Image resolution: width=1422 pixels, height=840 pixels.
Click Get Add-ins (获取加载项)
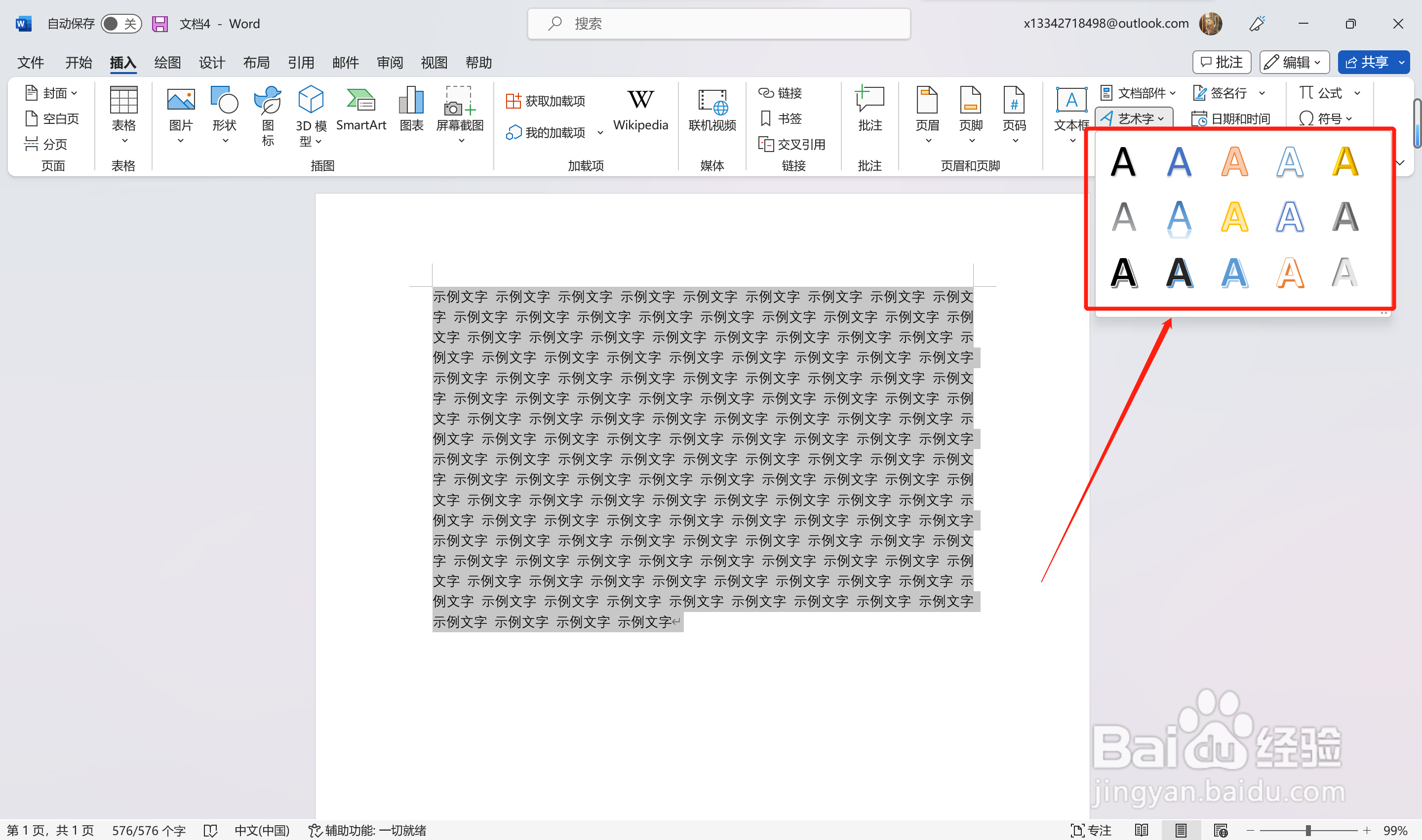coord(546,101)
